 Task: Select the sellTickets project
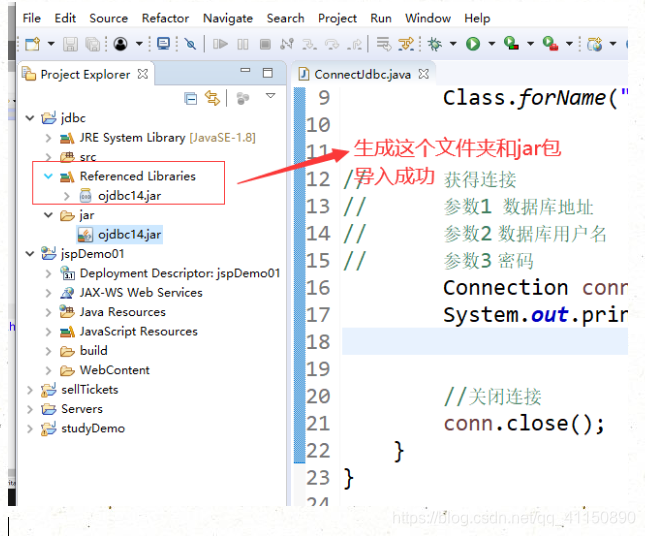[x=80, y=390]
